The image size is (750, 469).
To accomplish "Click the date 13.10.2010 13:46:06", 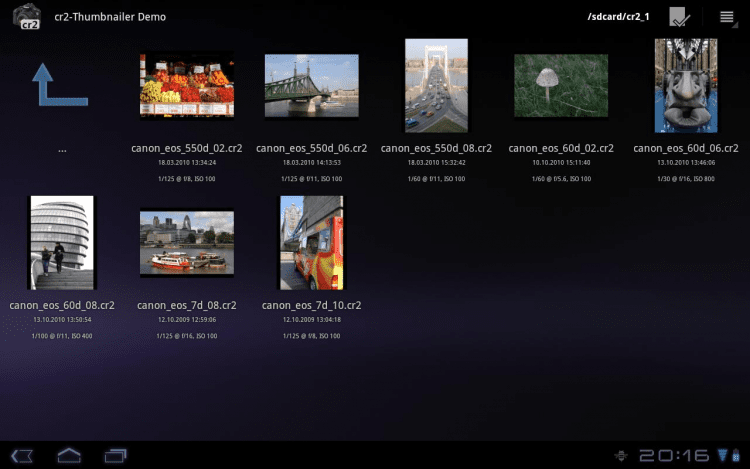I will 686,163.
